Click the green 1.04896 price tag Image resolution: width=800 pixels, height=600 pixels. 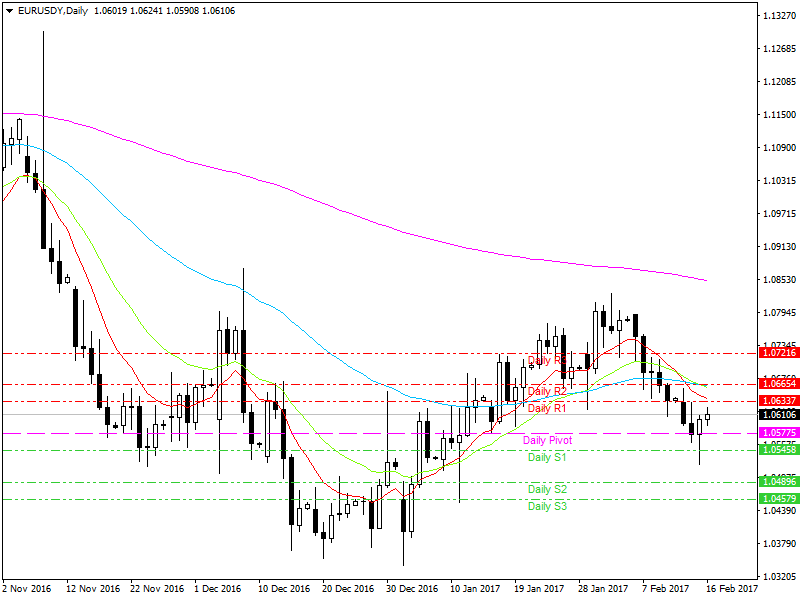[779, 482]
